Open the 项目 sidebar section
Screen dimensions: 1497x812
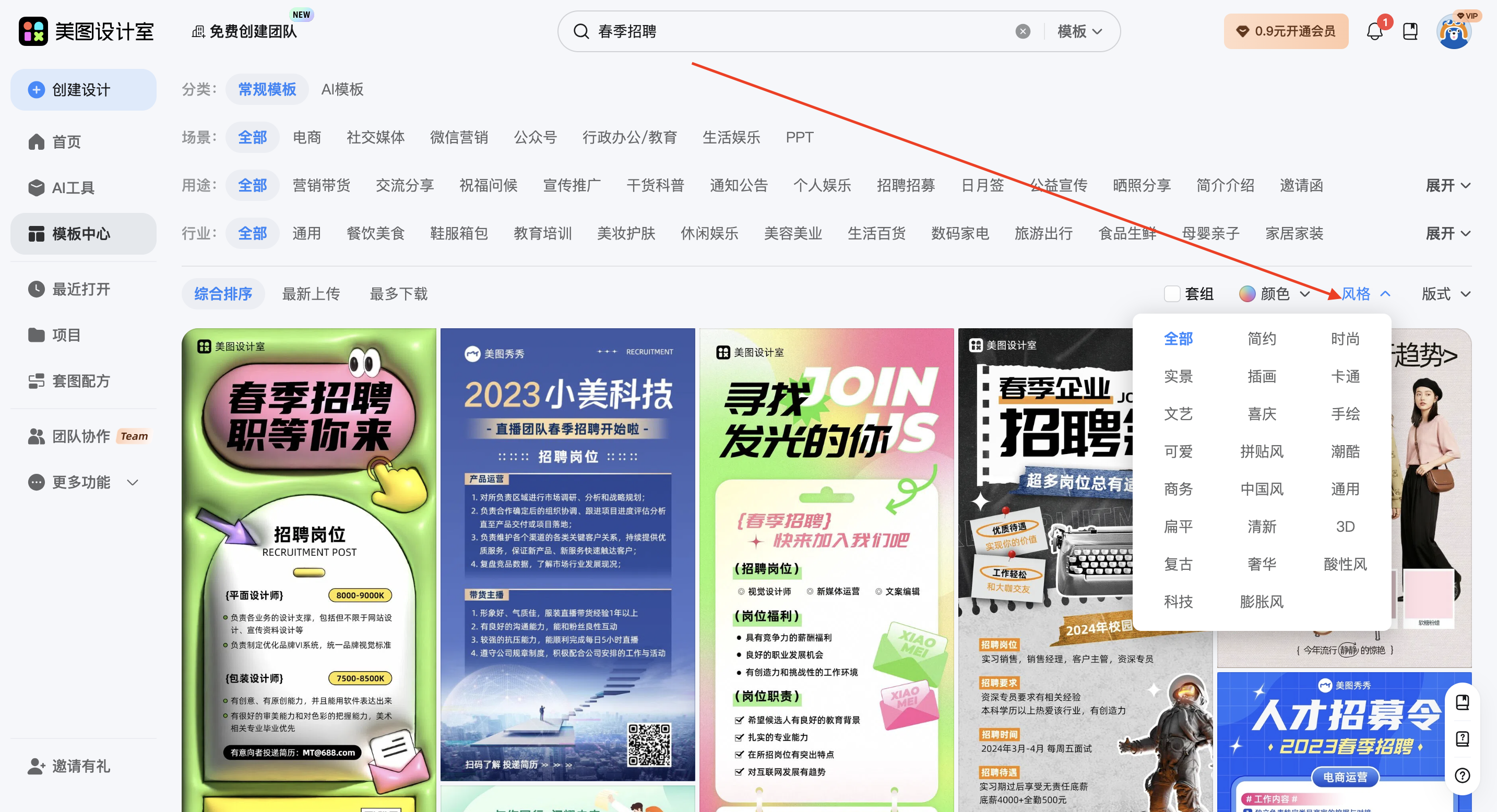pos(66,335)
